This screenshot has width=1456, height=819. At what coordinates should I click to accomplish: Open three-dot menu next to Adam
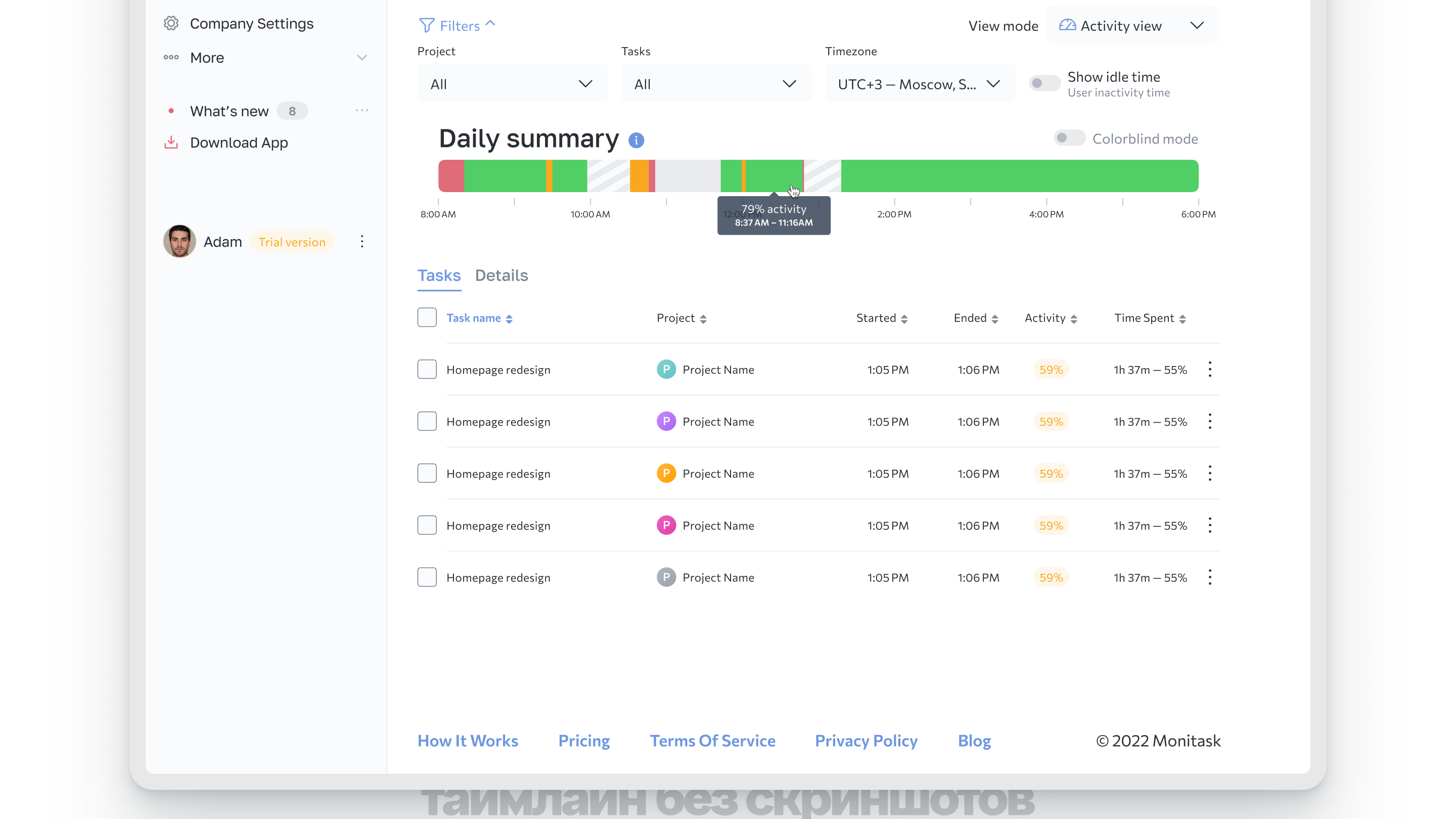pos(362,242)
